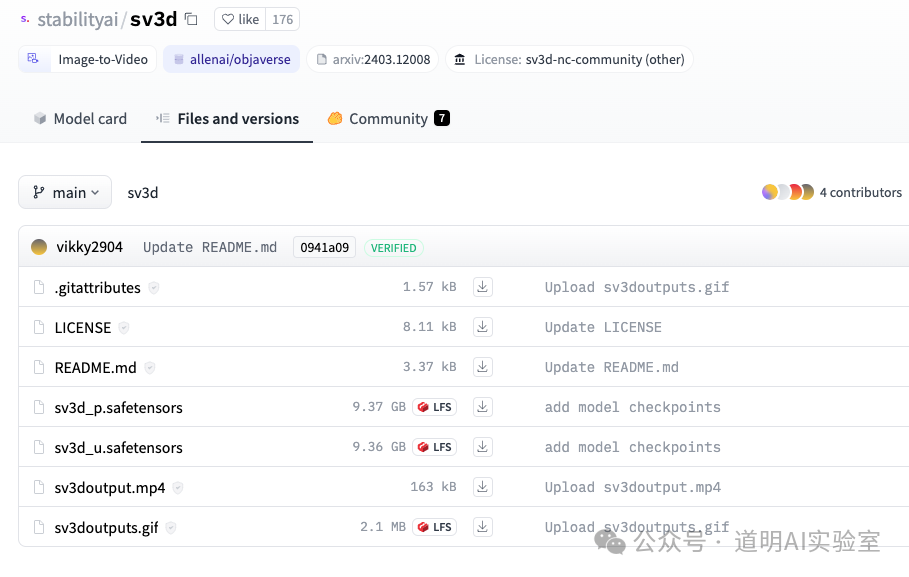Screen dimensions: 909x577
Task: Switch to the Model card tab
Action: tap(80, 118)
